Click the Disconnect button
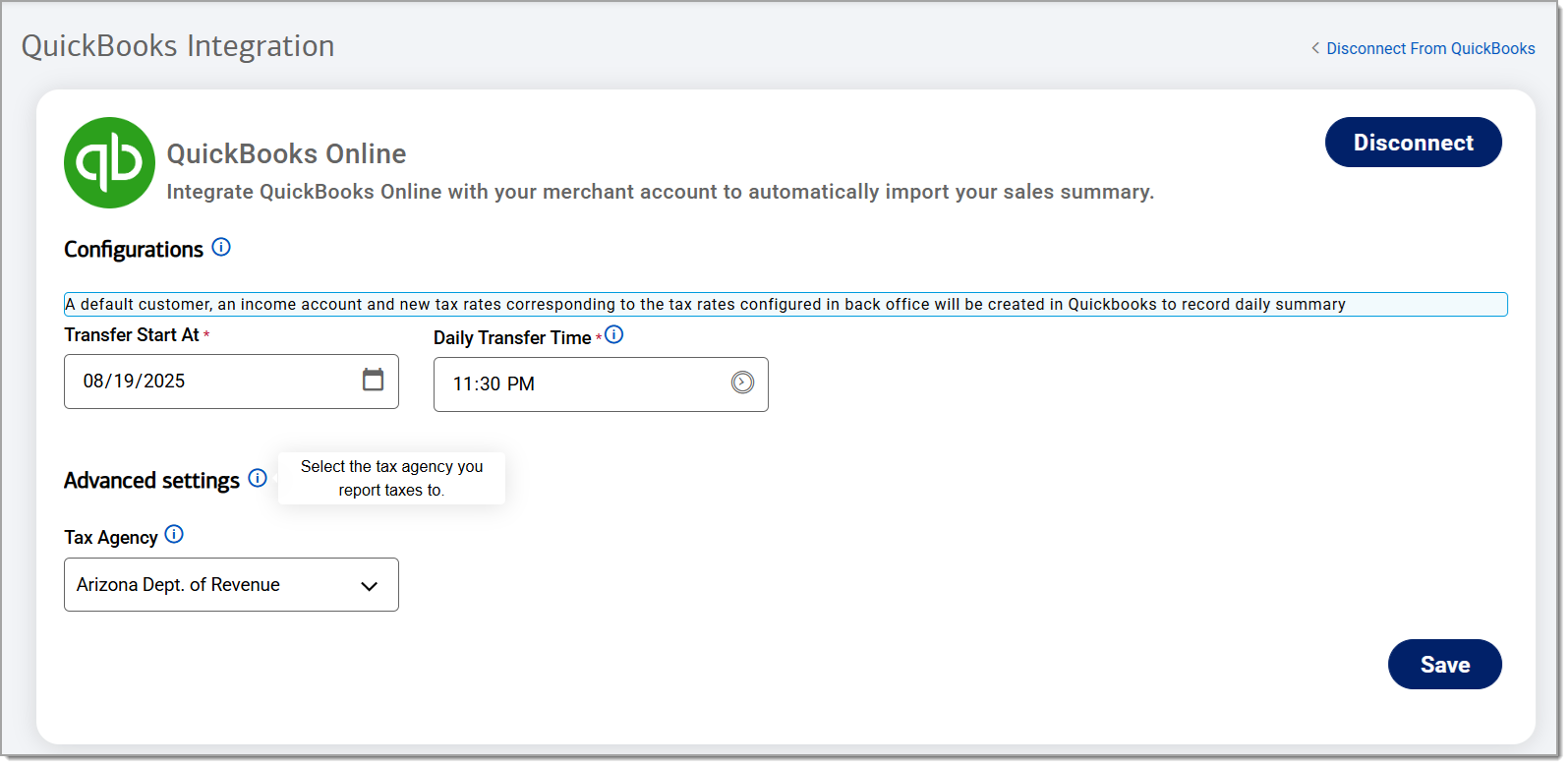This screenshot has height=766, width=1568. coord(1413,143)
